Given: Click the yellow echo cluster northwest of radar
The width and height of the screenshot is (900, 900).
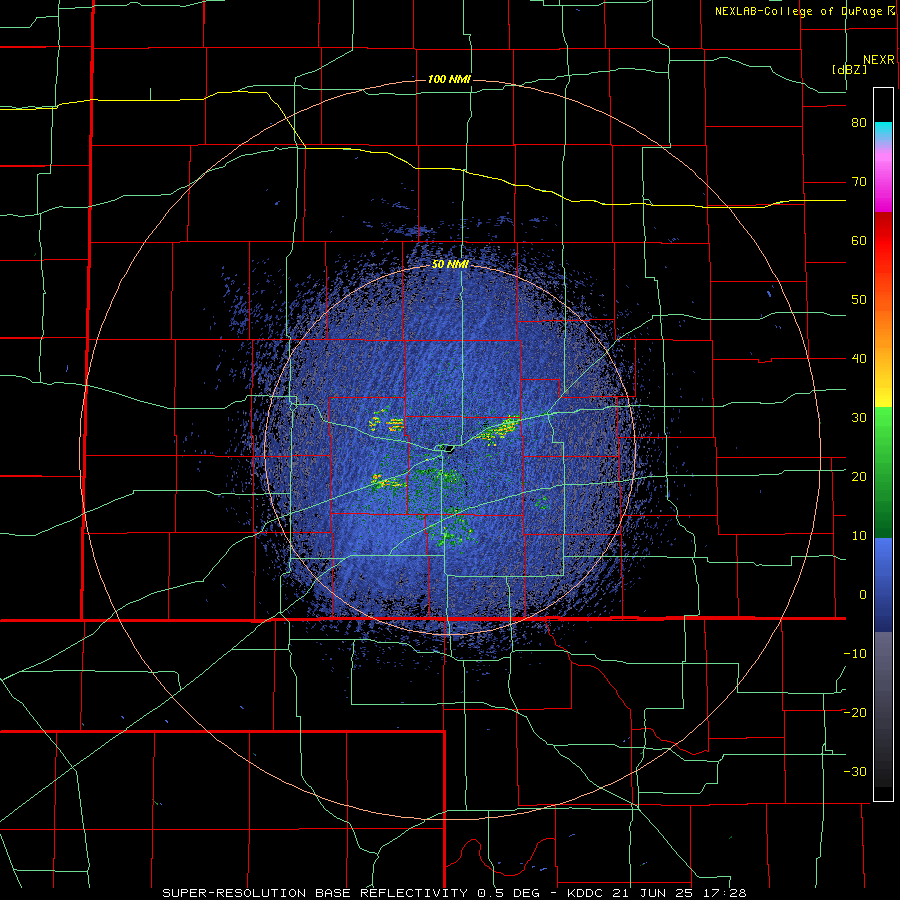Looking at the screenshot, I should coord(386,422).
